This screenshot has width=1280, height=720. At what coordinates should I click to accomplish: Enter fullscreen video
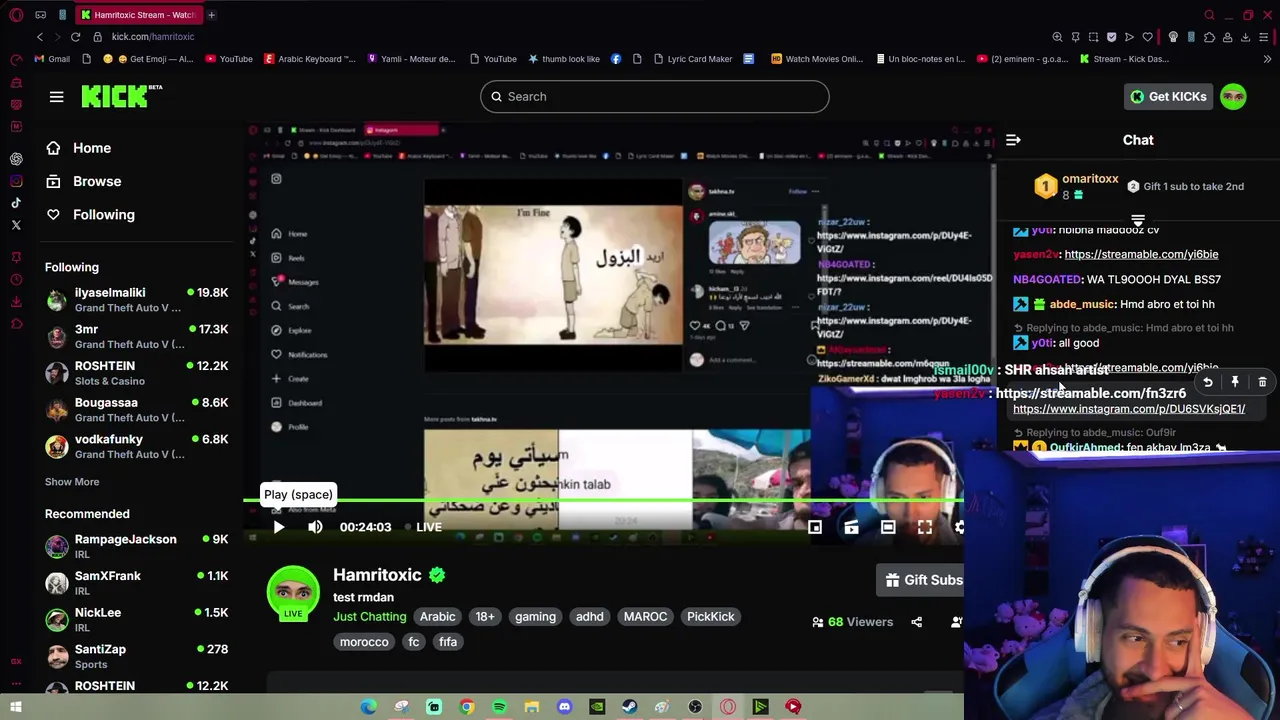pos(925,527)
